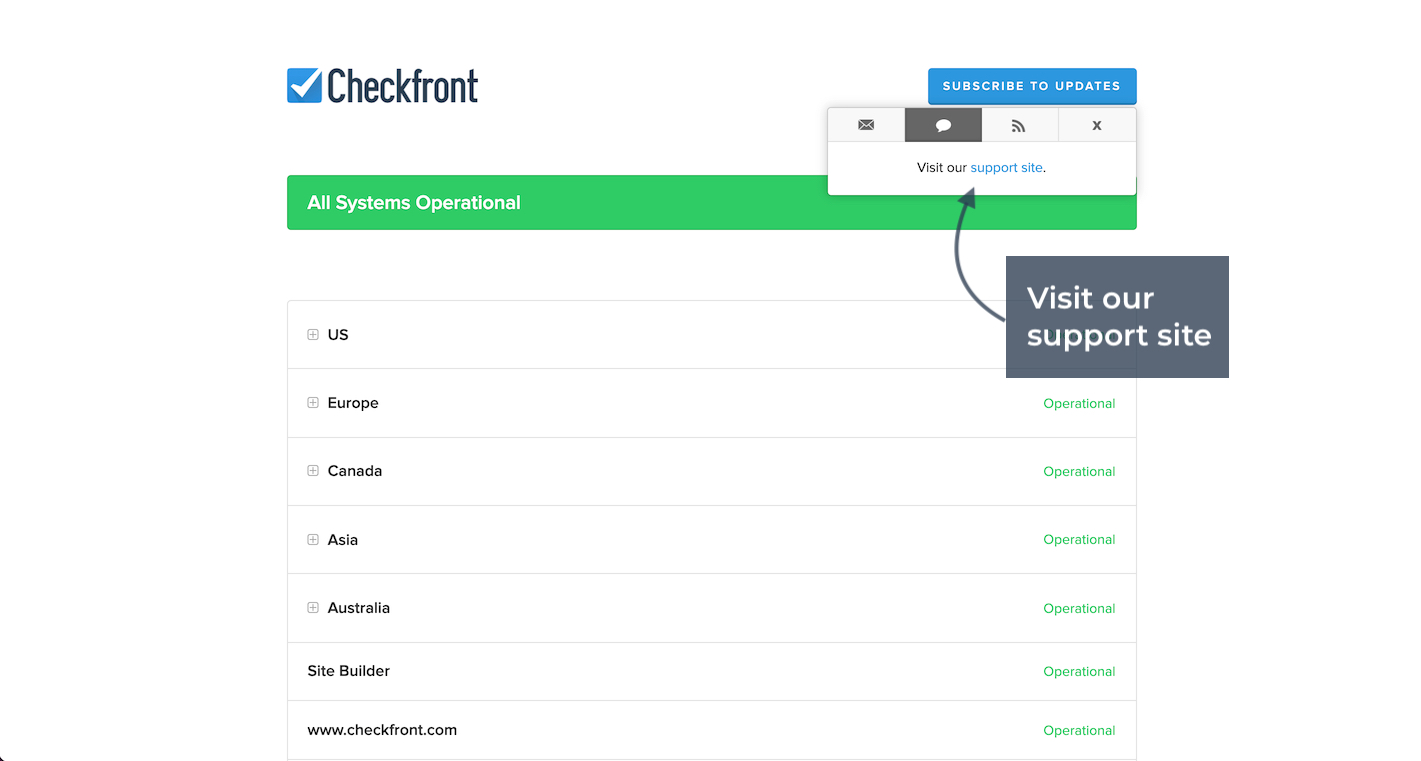This screenshot has height=761, width=1421.
Task: Click Operational status for Europe
Action: [x=1079, y=404]
